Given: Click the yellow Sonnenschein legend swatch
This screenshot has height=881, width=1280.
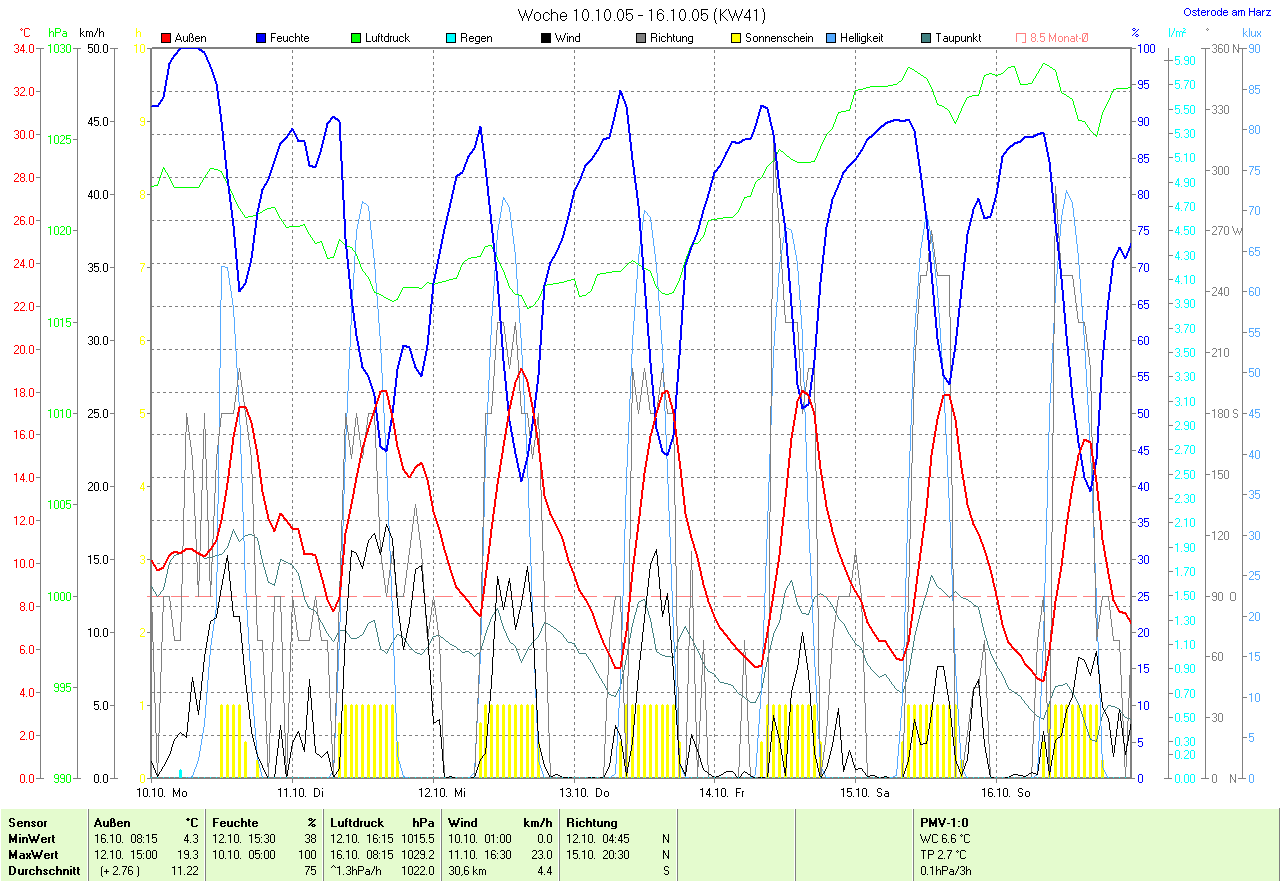Looking at the screenshot, I should (x=736, y=38).
